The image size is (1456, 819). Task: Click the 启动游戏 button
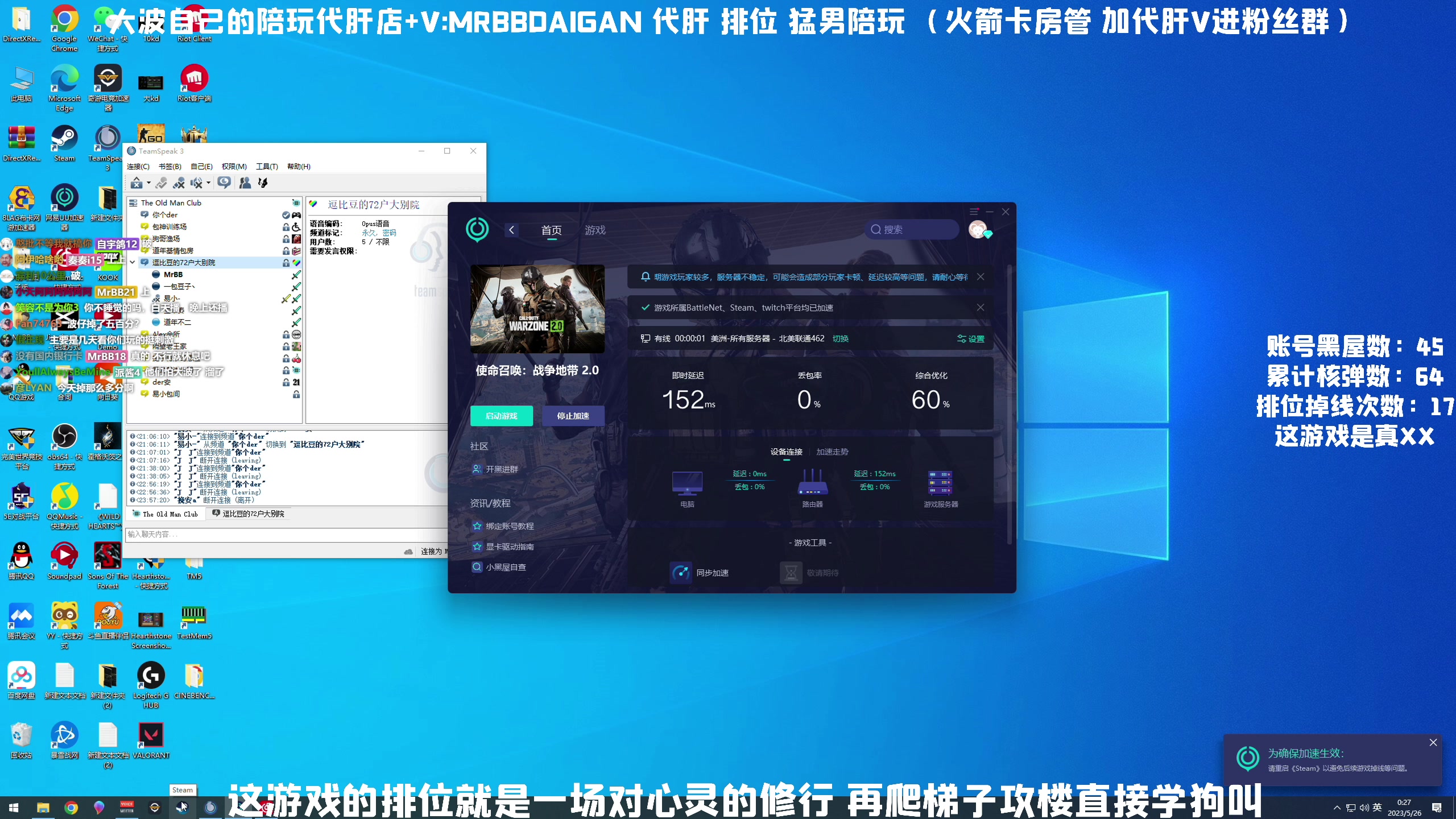click(x=502, y=416)
